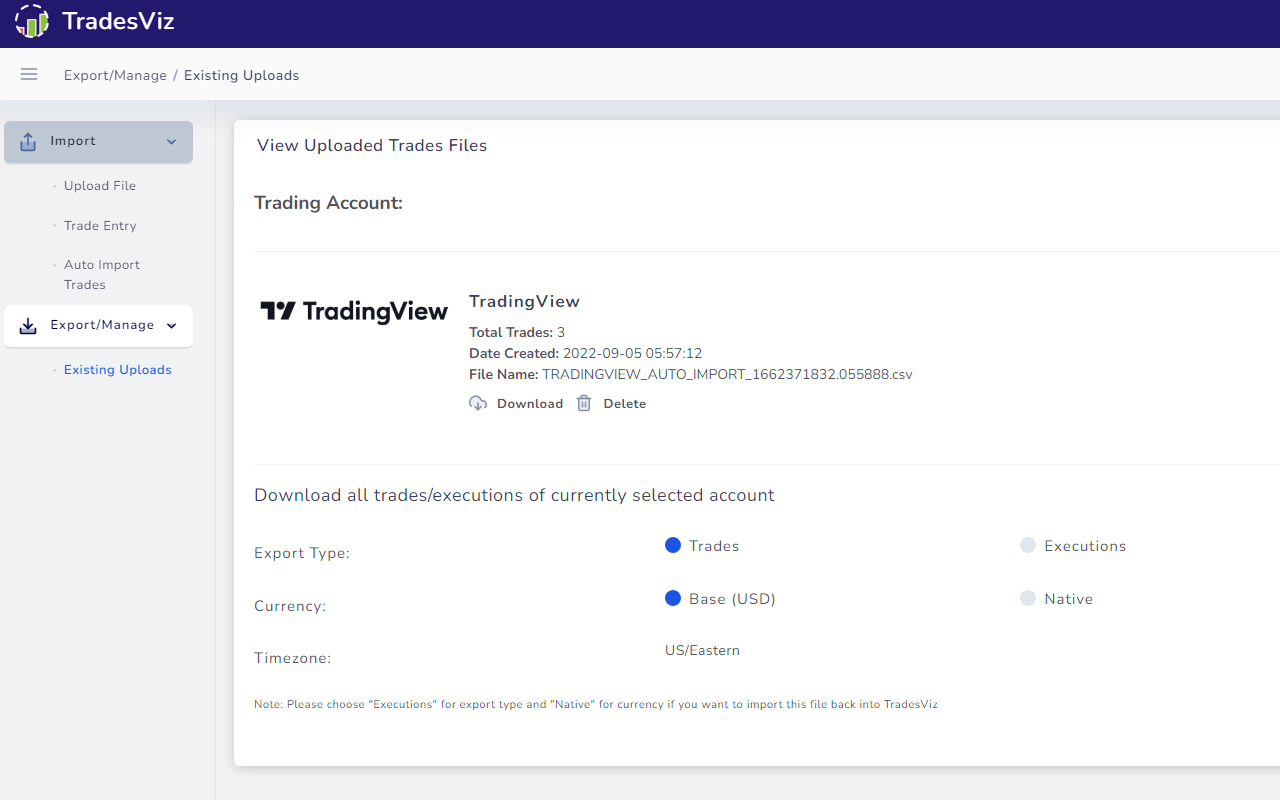The width and height of the screenshot is (1280, 800).
Task: Click the TradingView broker logo
Action: click(x=354, y=311)
